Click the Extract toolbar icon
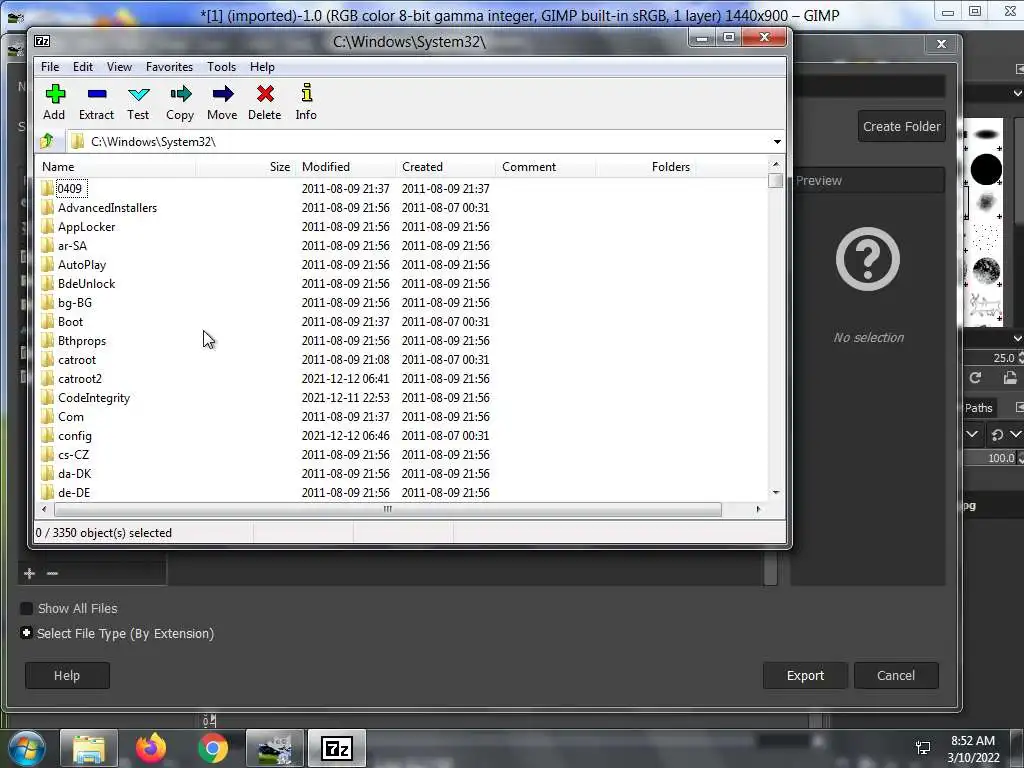This screenshot has width=1024, height=768. pos(96,102)
